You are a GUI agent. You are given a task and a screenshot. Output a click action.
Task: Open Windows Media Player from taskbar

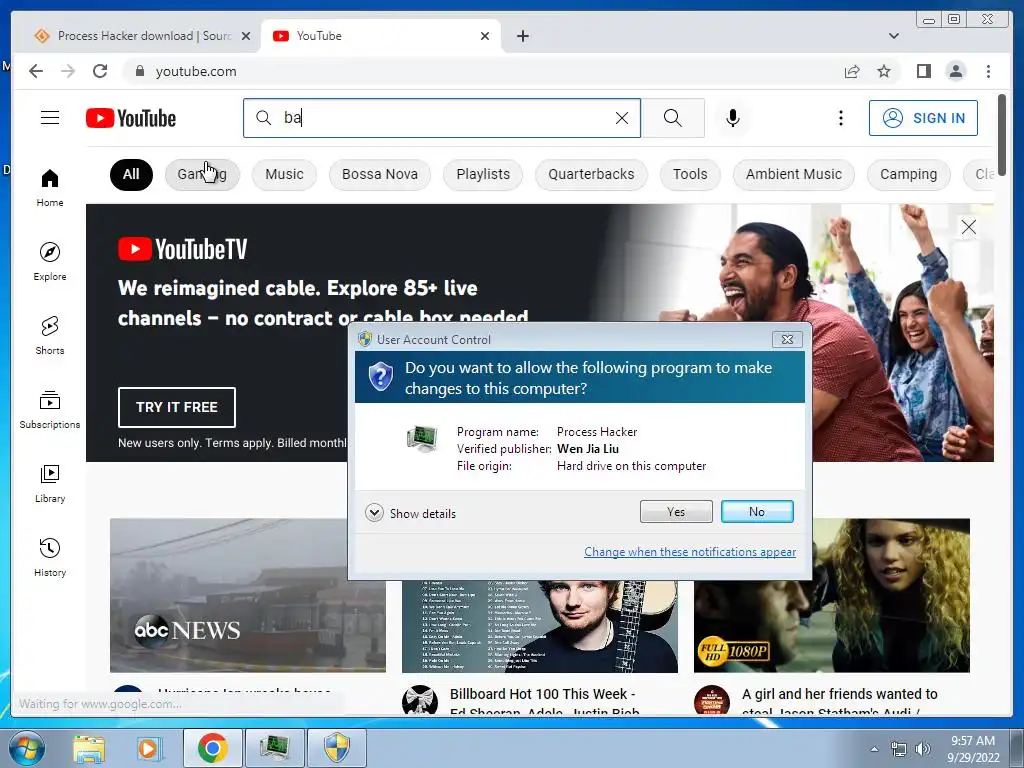point(149,748)
